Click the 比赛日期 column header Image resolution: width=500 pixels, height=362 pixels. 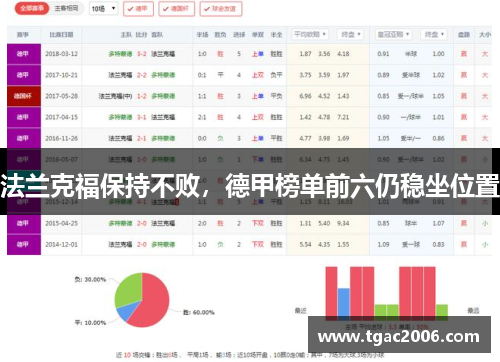(61, 35)
